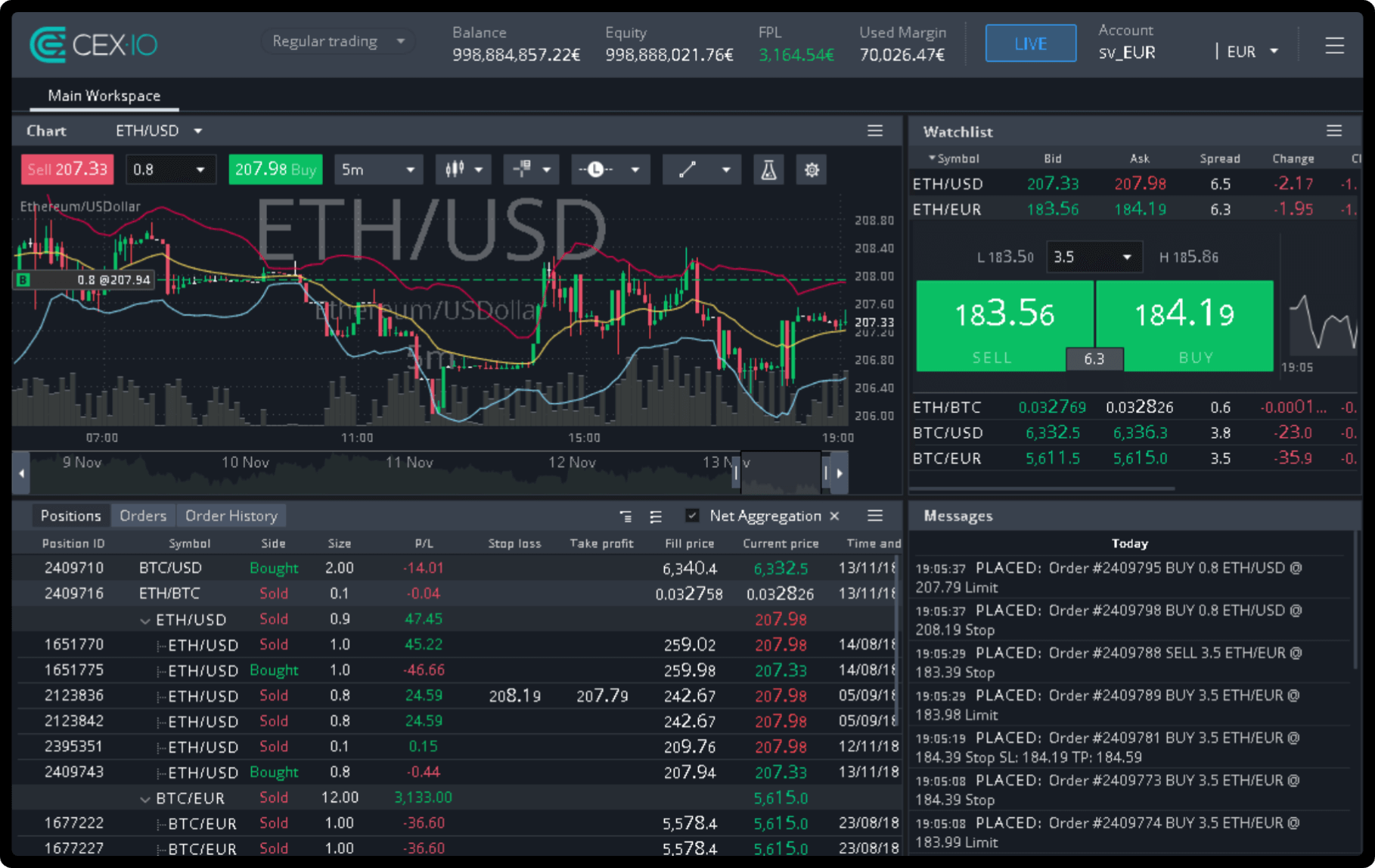Click the flask indicators icon in chart toolbar
This screenshot has height=868, width=1375.
pyautogui.click(x=768, y=170)
